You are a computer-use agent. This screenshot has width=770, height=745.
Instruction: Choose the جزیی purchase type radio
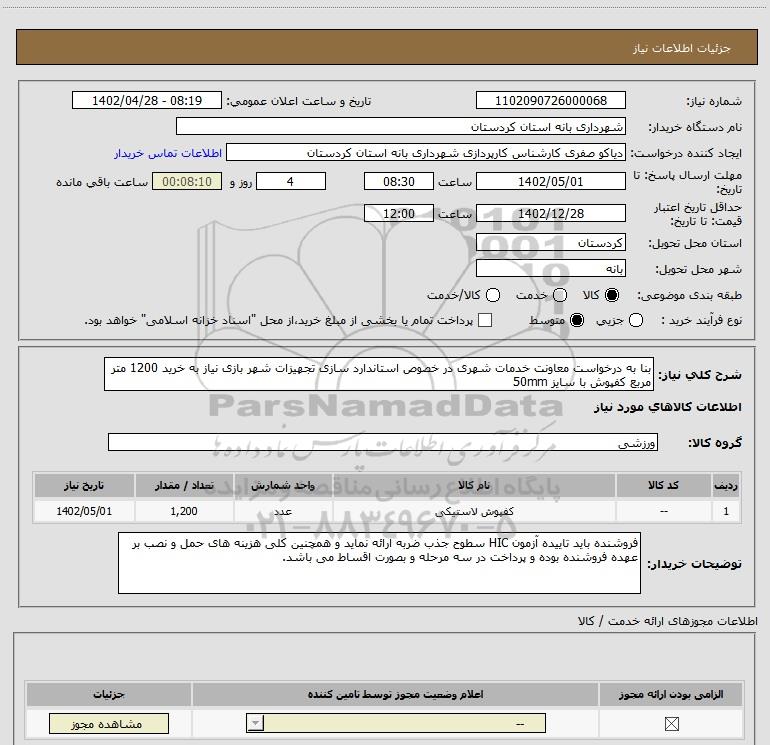point(635,320)
